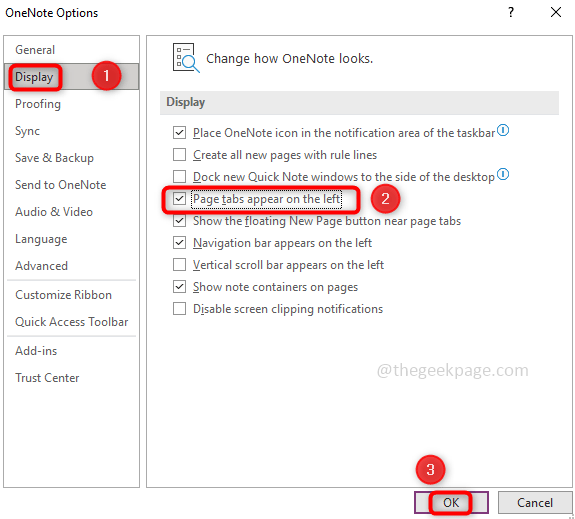Viewport: 575px width, 519px height.
Task: Enable Create all new pages with rule lines
Action: click(179, 155)
